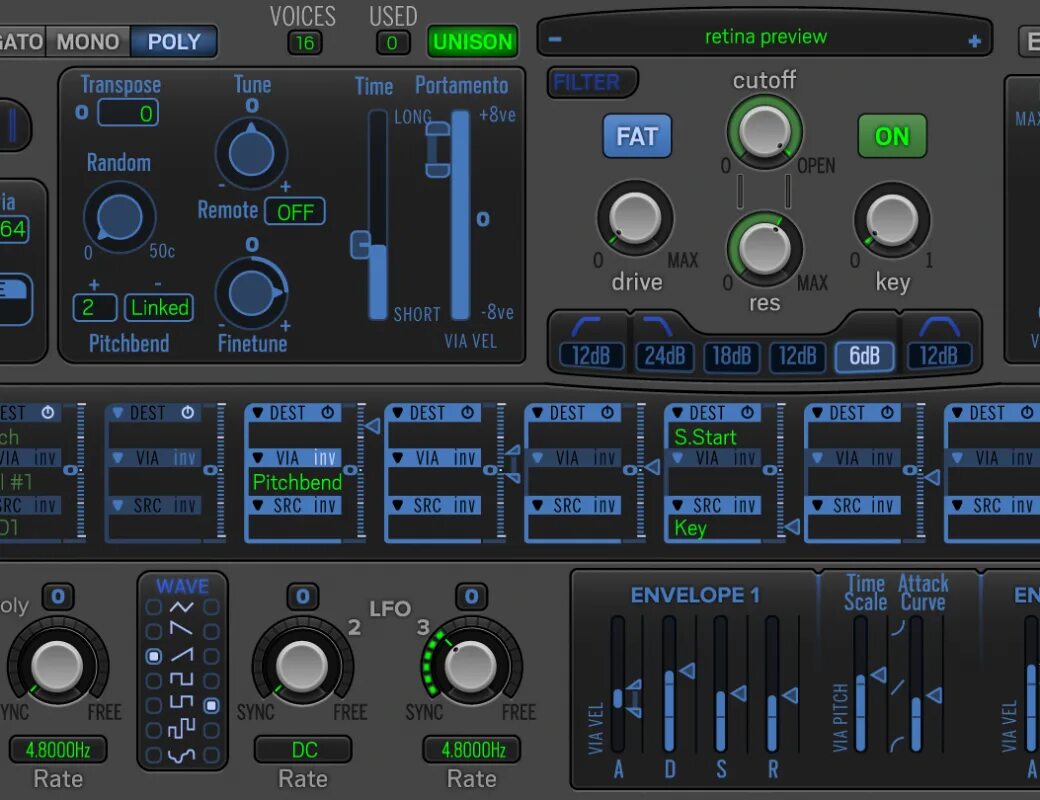Open the SRC dropdown in the Pitchbend slot

coord(258,505)
